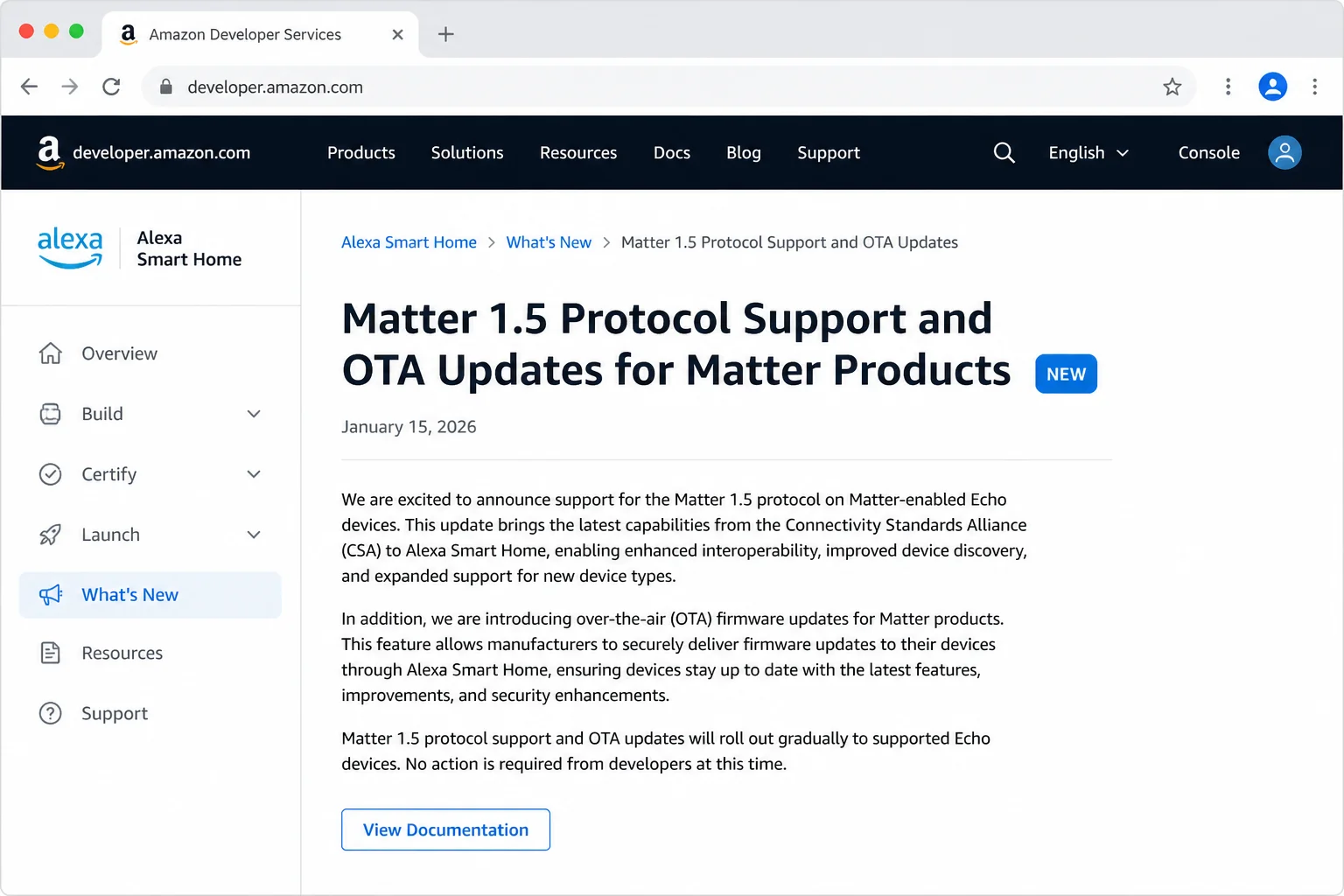The image size is (1344, 896).
Task: Select the Launch sidebar label
Action: (x=111, y=535)
